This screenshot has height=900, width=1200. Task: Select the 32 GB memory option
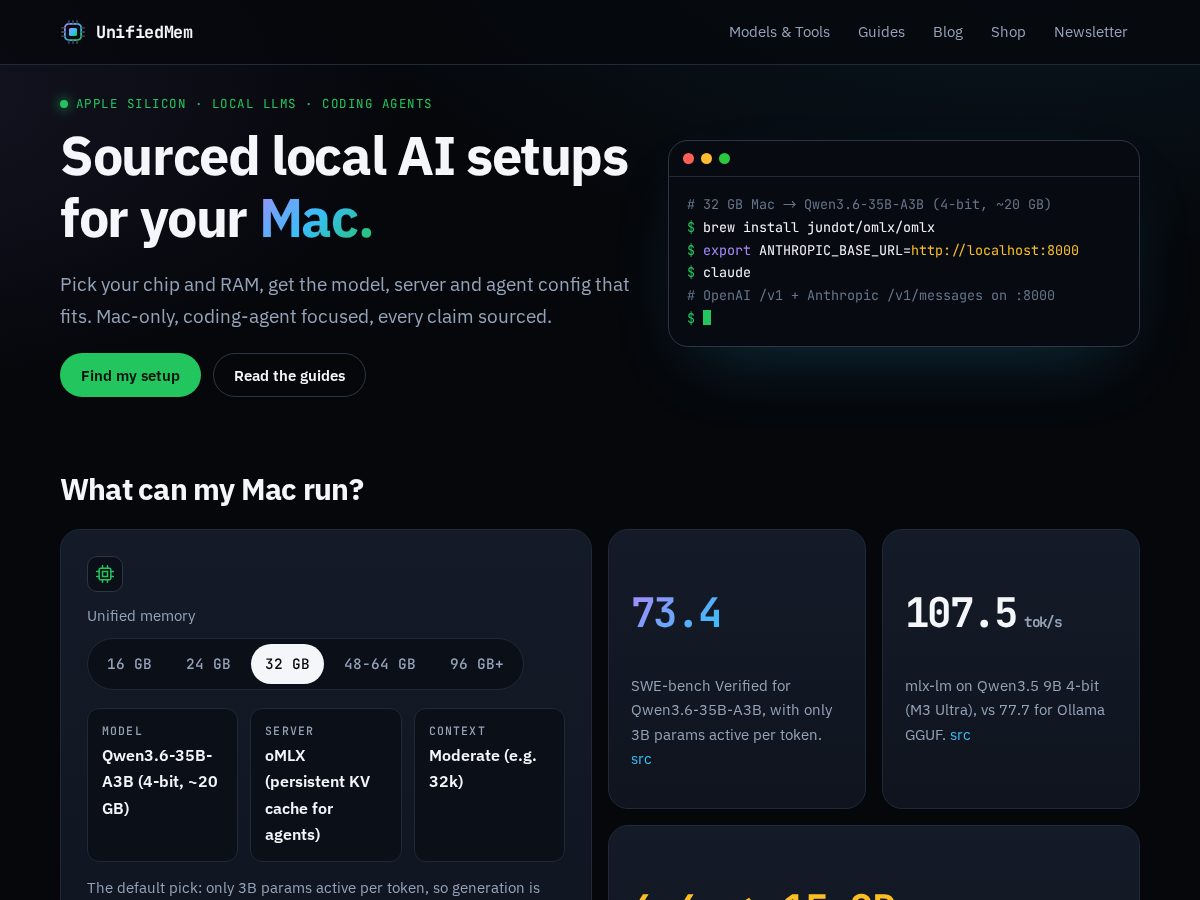pos(287,664)
